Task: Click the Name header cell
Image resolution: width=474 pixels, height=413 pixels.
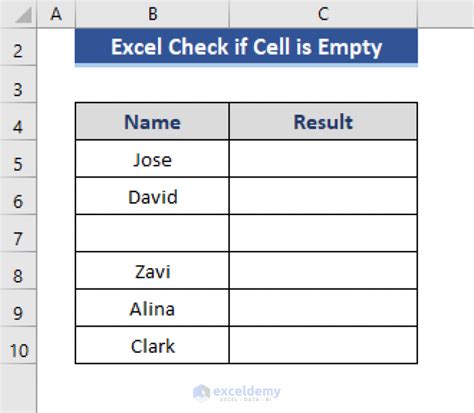Action: [152, 121]
